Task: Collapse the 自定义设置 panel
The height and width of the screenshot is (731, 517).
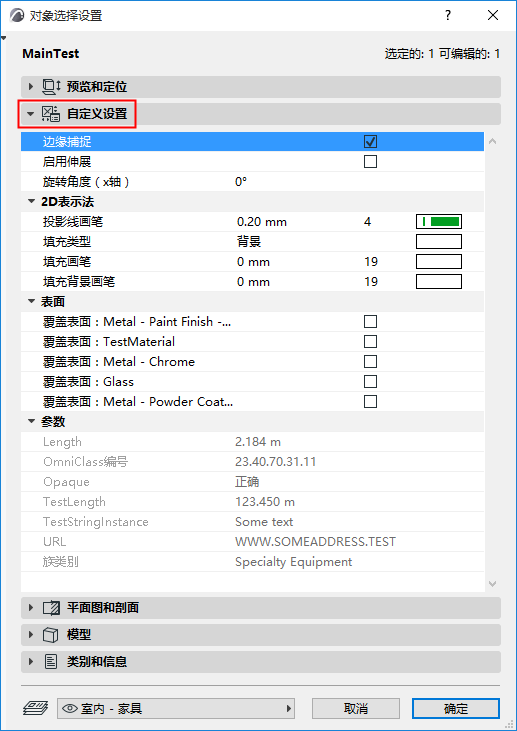Action: (x=31, y=114)
